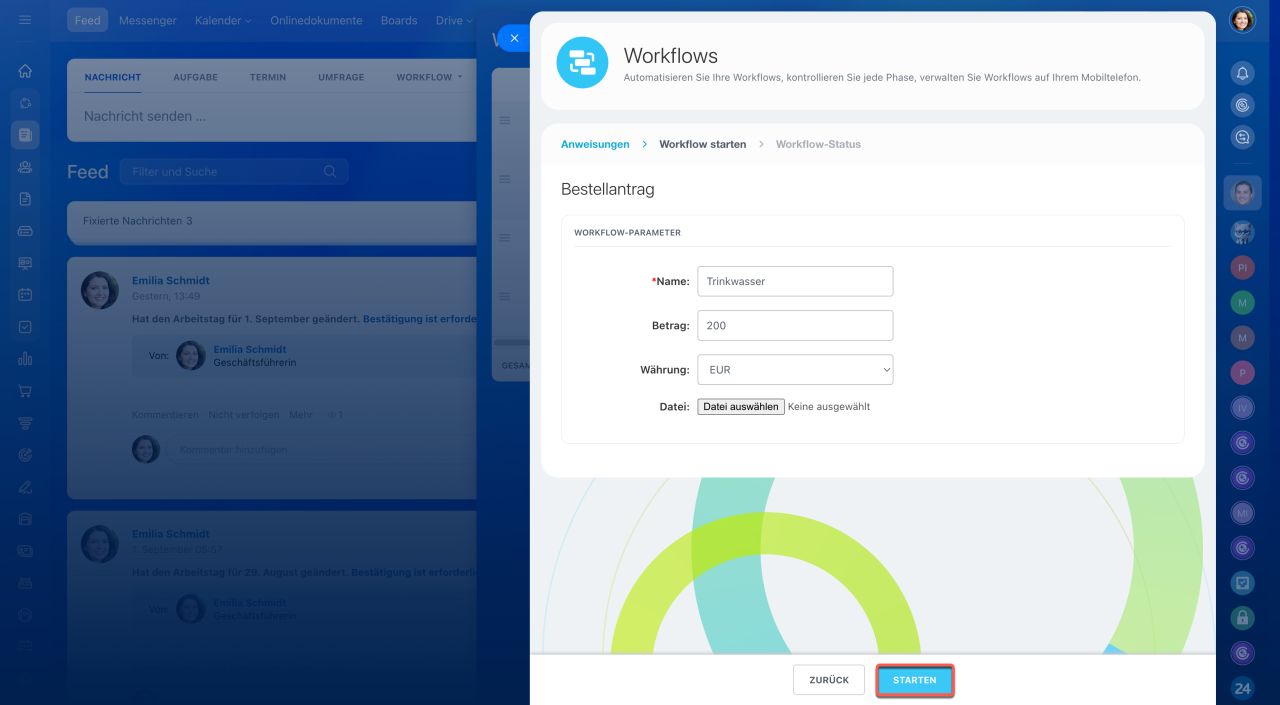Open the Home icon in the left sidebar
1280x705 pixels.
point(25,71)
